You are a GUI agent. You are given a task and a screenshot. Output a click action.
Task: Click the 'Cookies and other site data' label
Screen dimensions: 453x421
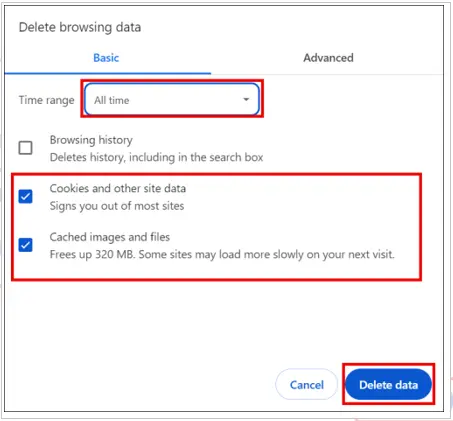118,188
